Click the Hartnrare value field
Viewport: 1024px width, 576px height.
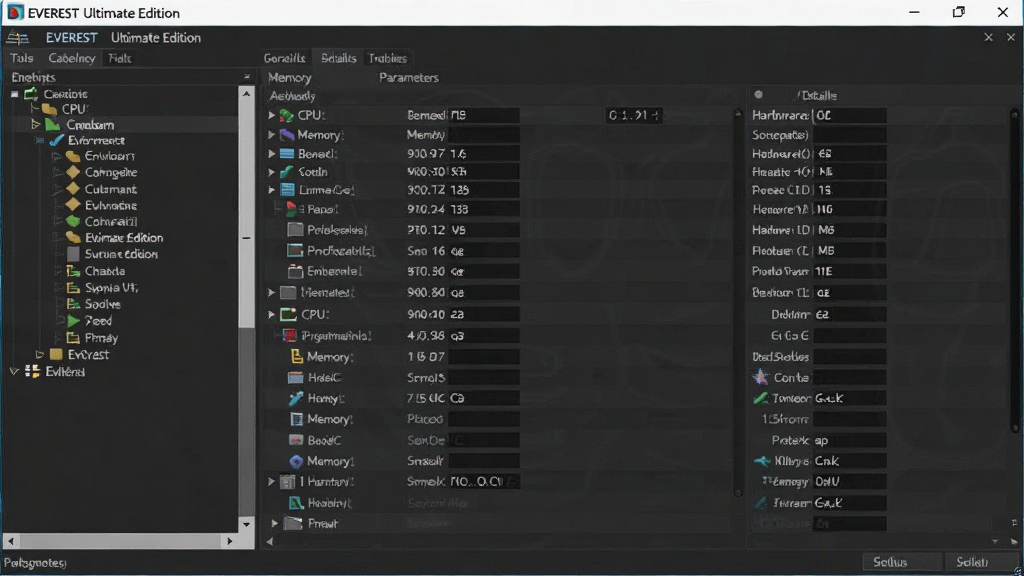850,116
